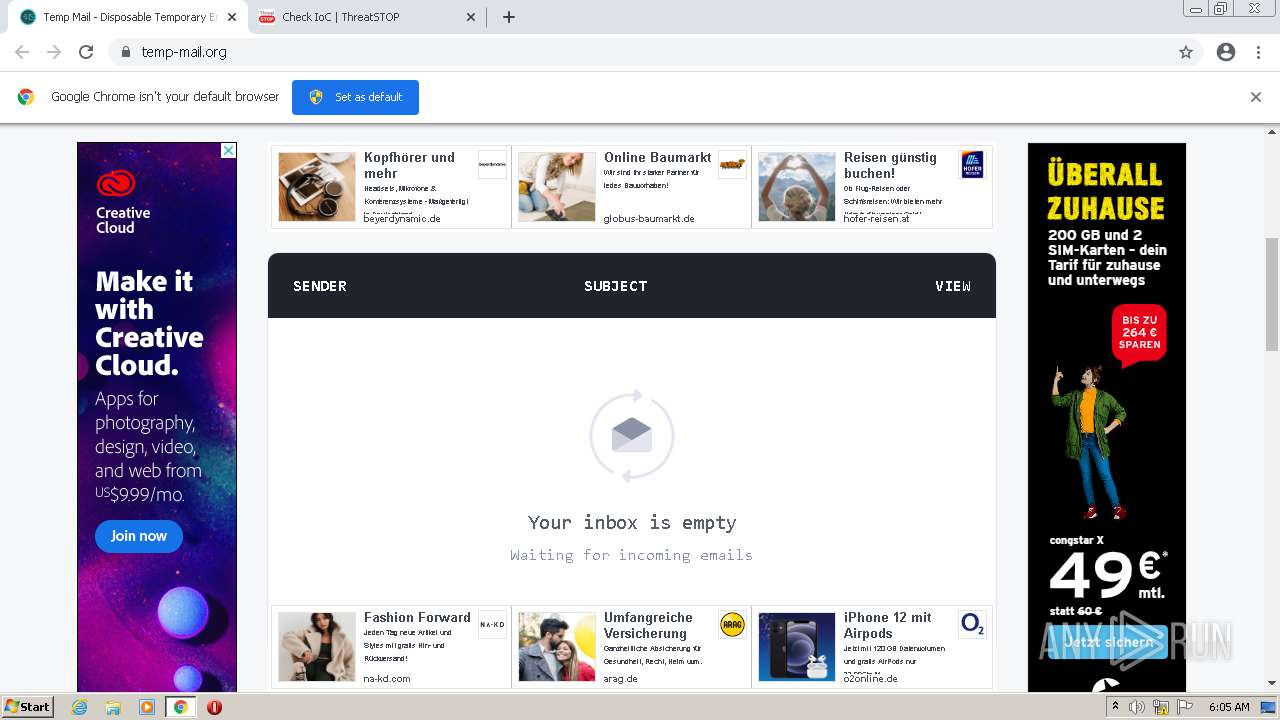1280x720 pixels.
Task: Click Jetzt sichern in congstar ad
Action: pyautogui.click(x=1107, y=642)
